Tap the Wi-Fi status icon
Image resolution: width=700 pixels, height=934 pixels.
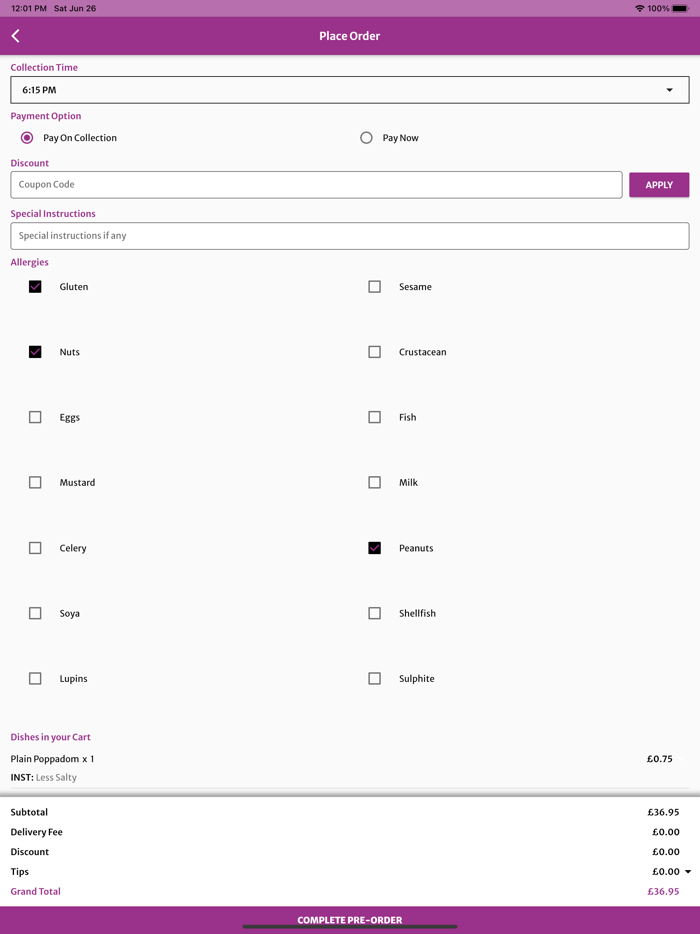point(639,8)
